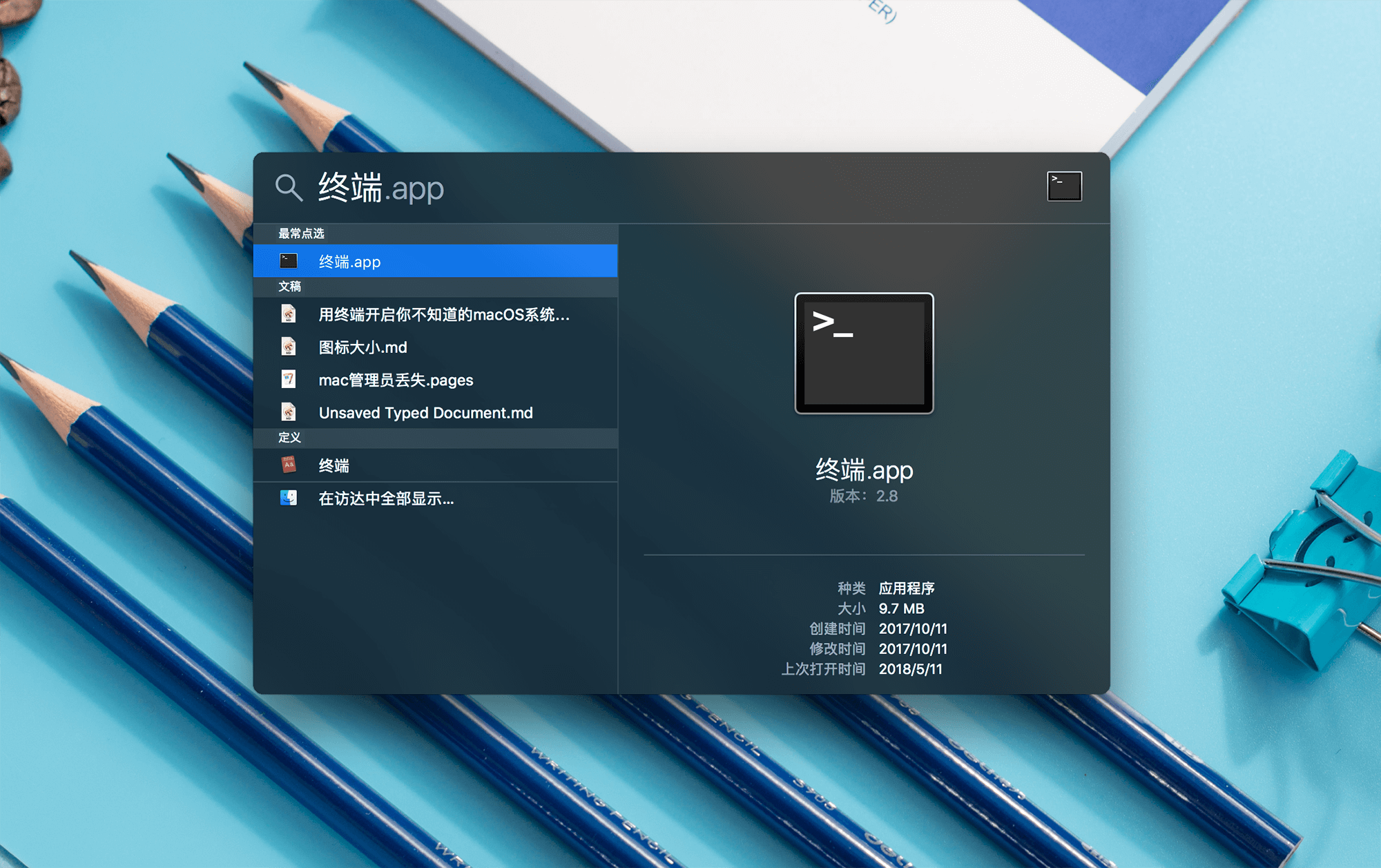This screenshot has width=1381, height=868.
Task: Click the 应用程序 kind value
Action: click(x=907, y=588)
